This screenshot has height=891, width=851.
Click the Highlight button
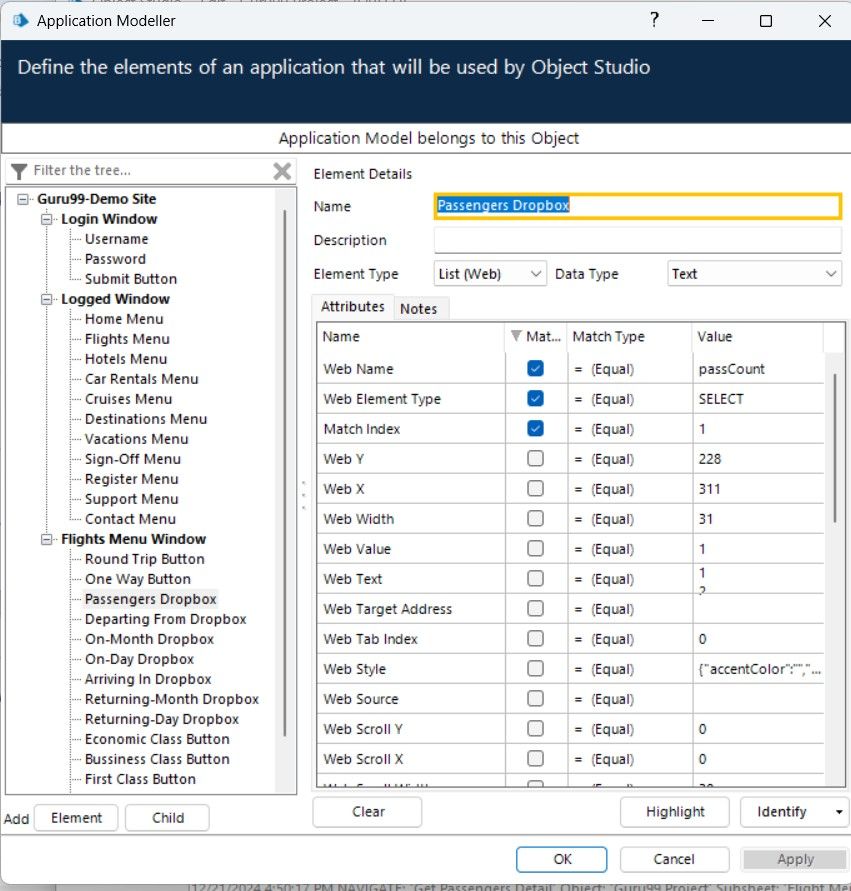(675, 812)
